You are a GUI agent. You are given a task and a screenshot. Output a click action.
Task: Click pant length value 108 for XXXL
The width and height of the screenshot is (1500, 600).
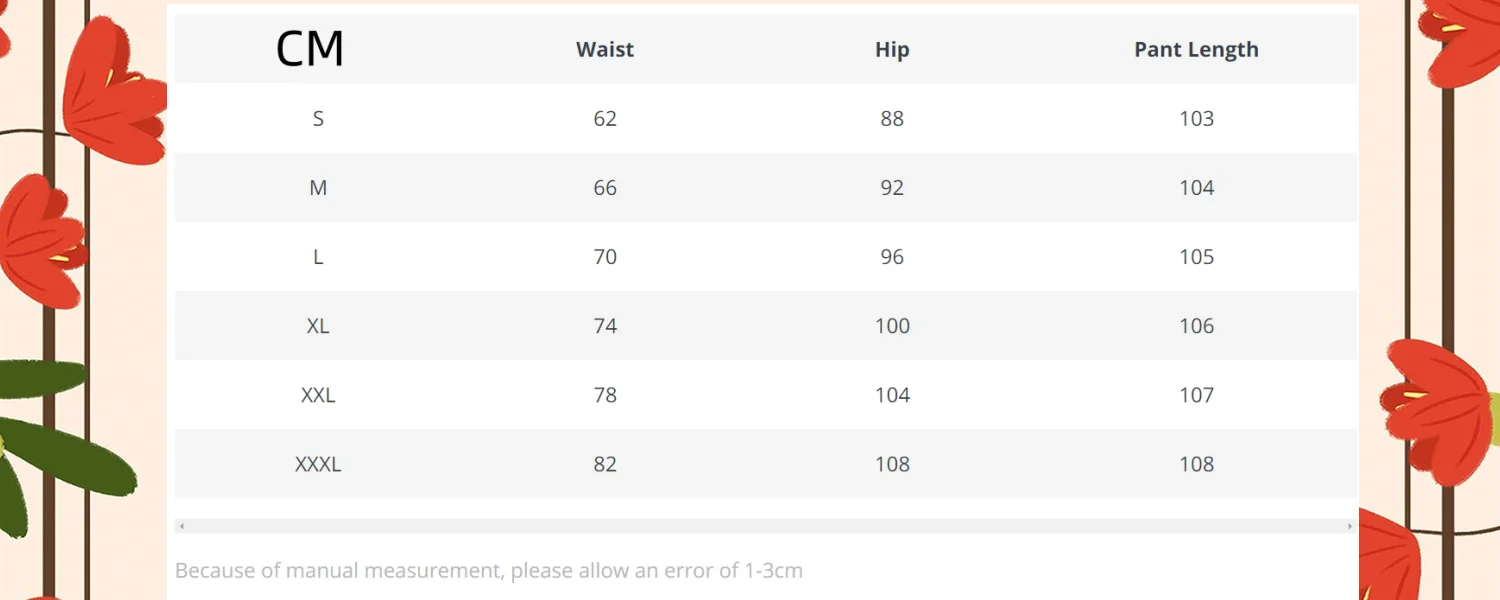tap(1196, 464)
